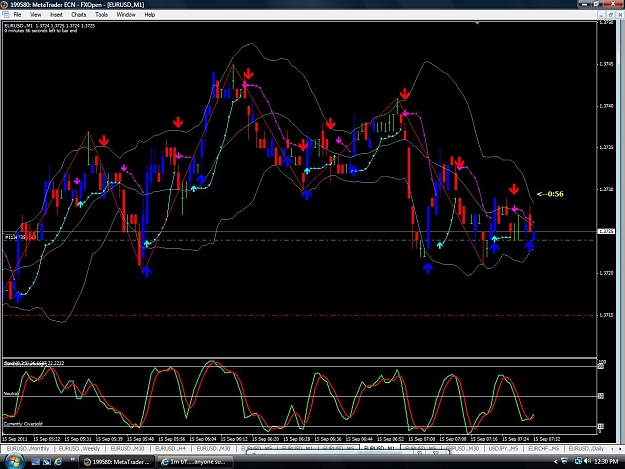Switch to the GBPUSD,M30 chart tab
Image resolution: width=625 pixels, height=469 pixels.
tap(463, 448)
